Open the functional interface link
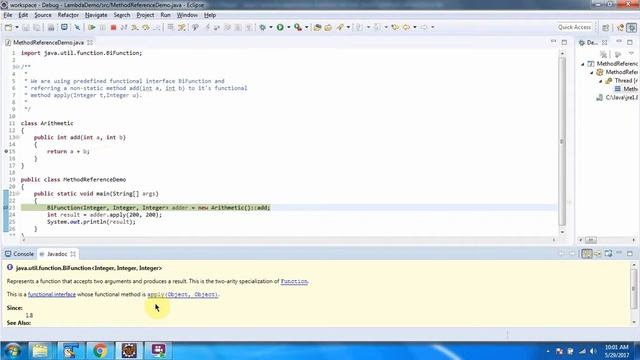 [x=52, y=294]
